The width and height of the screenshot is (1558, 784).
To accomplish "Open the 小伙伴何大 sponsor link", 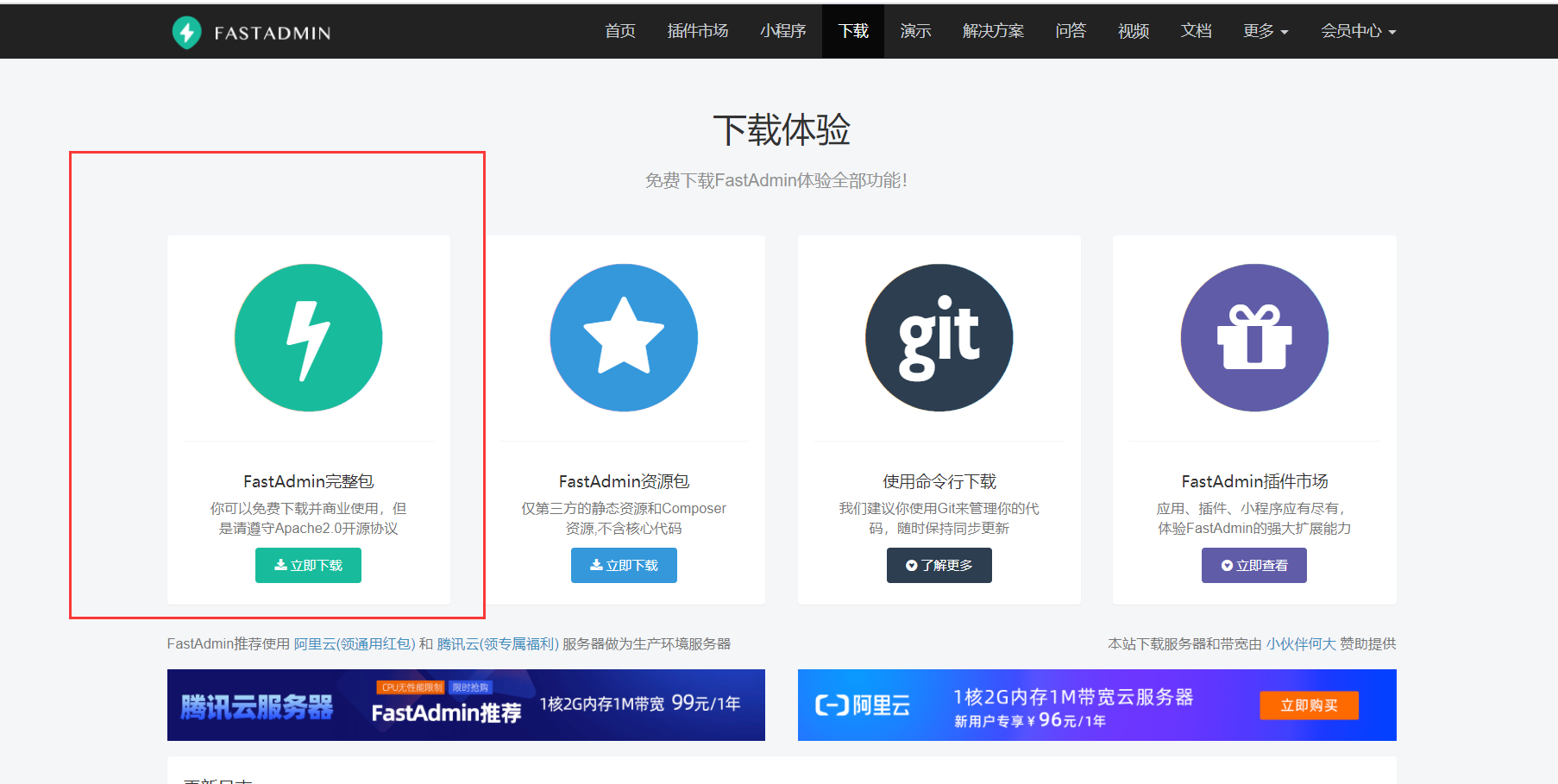I will [x=1301, y=643].
